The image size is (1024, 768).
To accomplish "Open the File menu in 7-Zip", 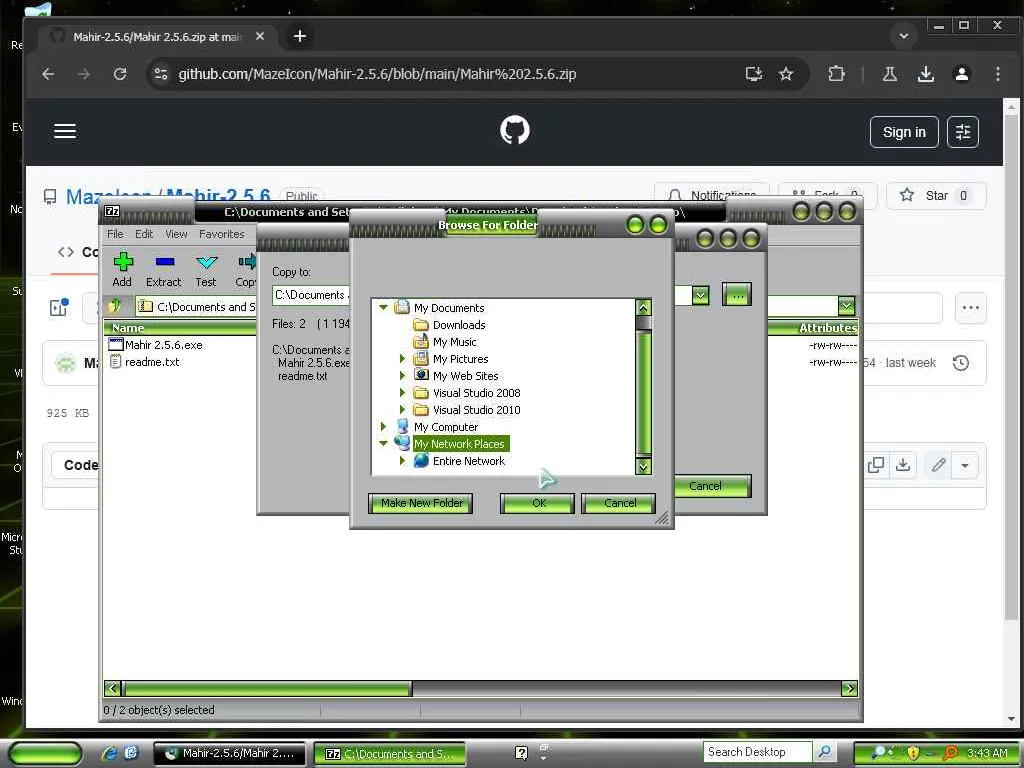I will (115, 234).
